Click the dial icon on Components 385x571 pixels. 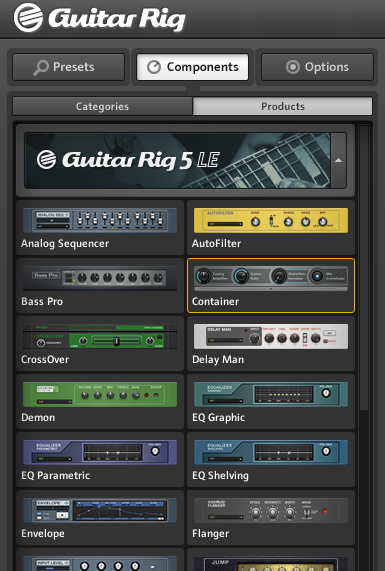[154, 67]
